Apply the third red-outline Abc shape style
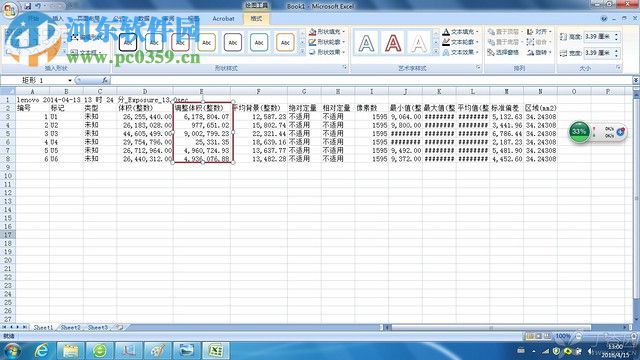Image resolution: width=640 pixels, height=360 pixels. click(180, 42)
